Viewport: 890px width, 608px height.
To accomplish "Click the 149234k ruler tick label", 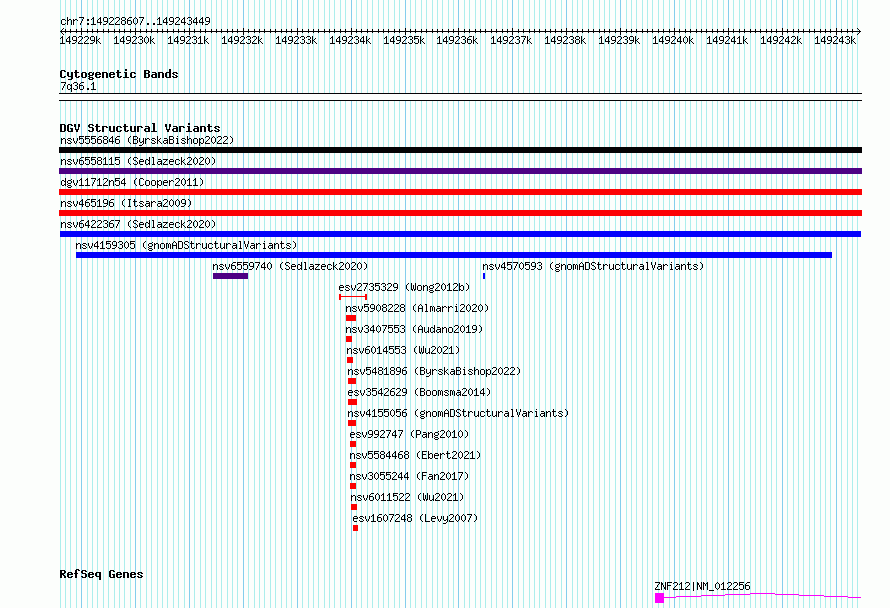I will 350,40.
